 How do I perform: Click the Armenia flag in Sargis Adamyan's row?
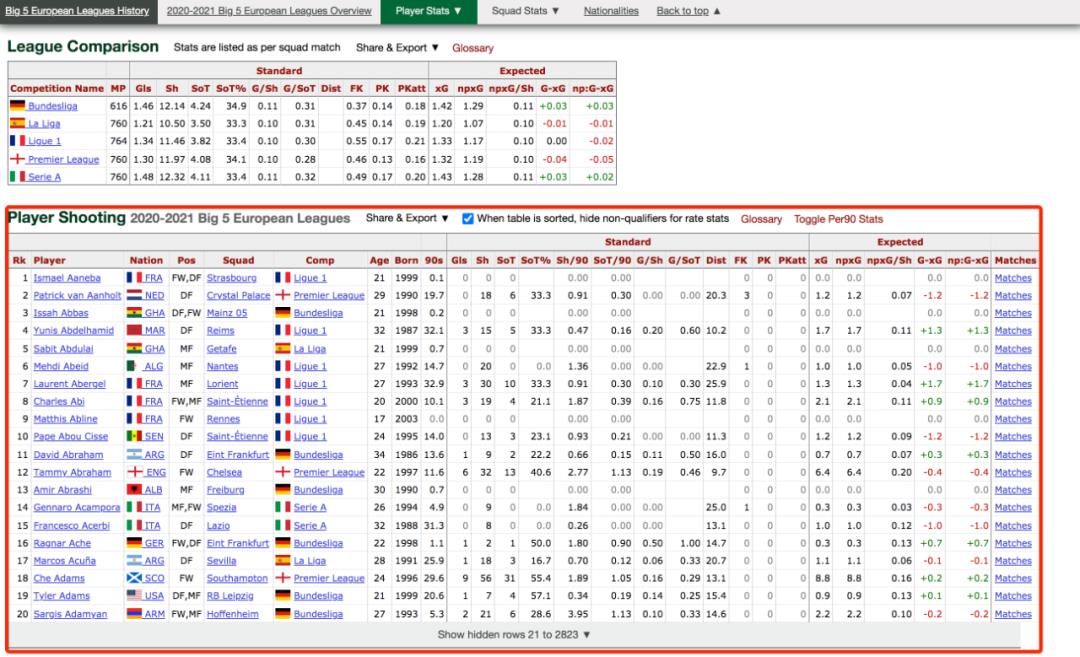[x=134, y=613]
